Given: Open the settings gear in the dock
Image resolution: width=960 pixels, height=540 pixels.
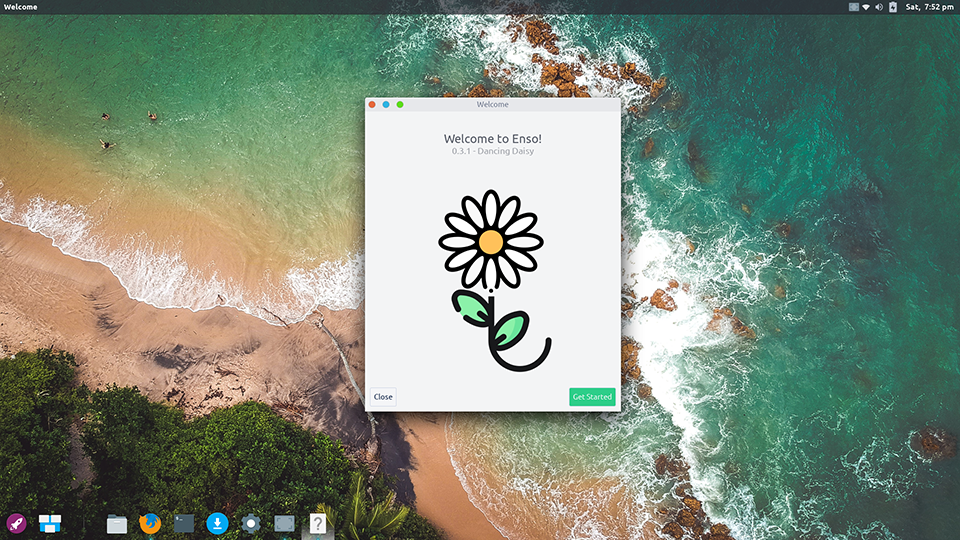Looking at the screenshot, I should tap(250, 523).
